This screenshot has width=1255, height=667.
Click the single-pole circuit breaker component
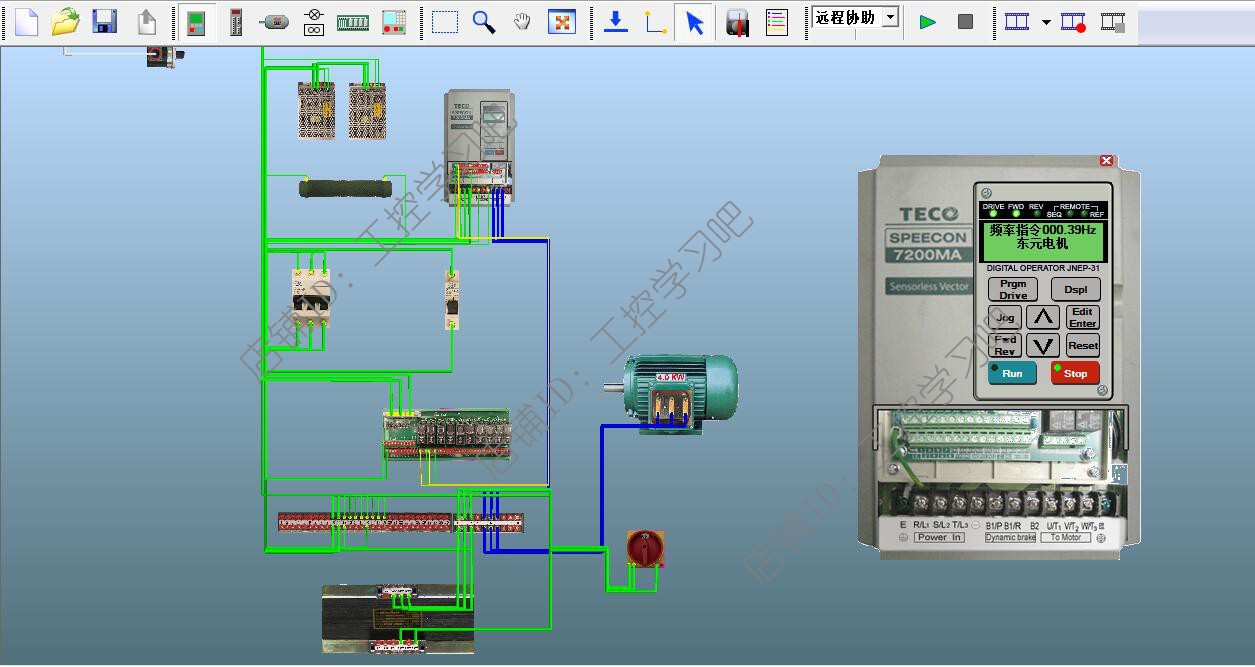(x=452, y=299)
